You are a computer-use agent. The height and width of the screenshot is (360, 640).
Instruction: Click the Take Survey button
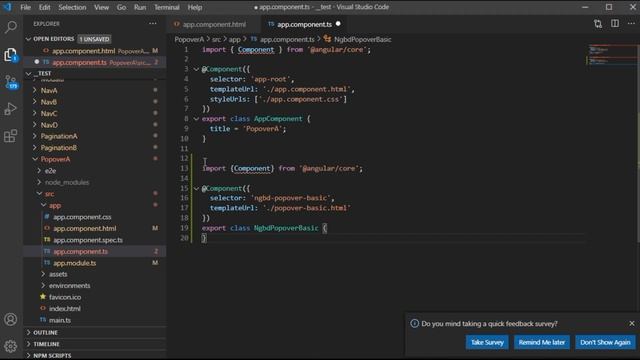pyautogui.click(x=487, y=342)
